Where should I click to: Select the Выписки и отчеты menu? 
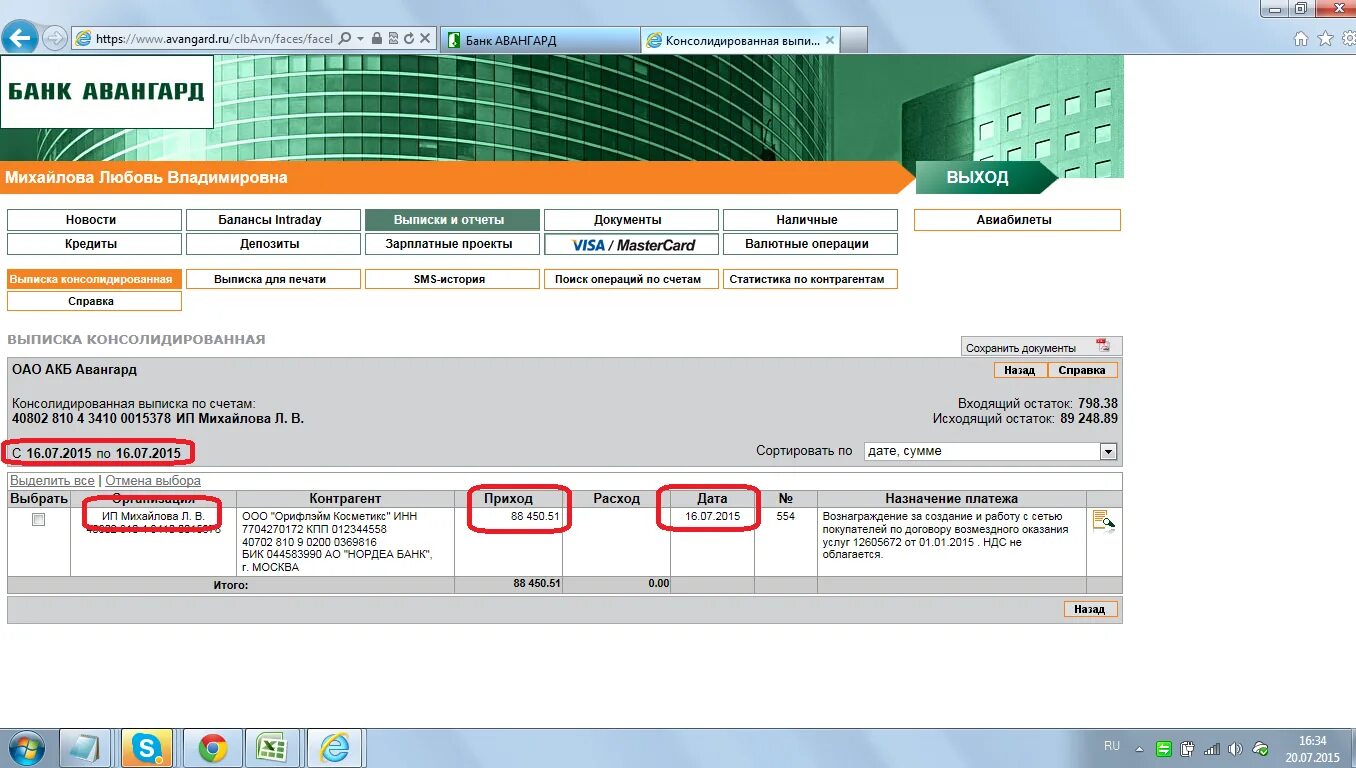[x=452, y=220]
